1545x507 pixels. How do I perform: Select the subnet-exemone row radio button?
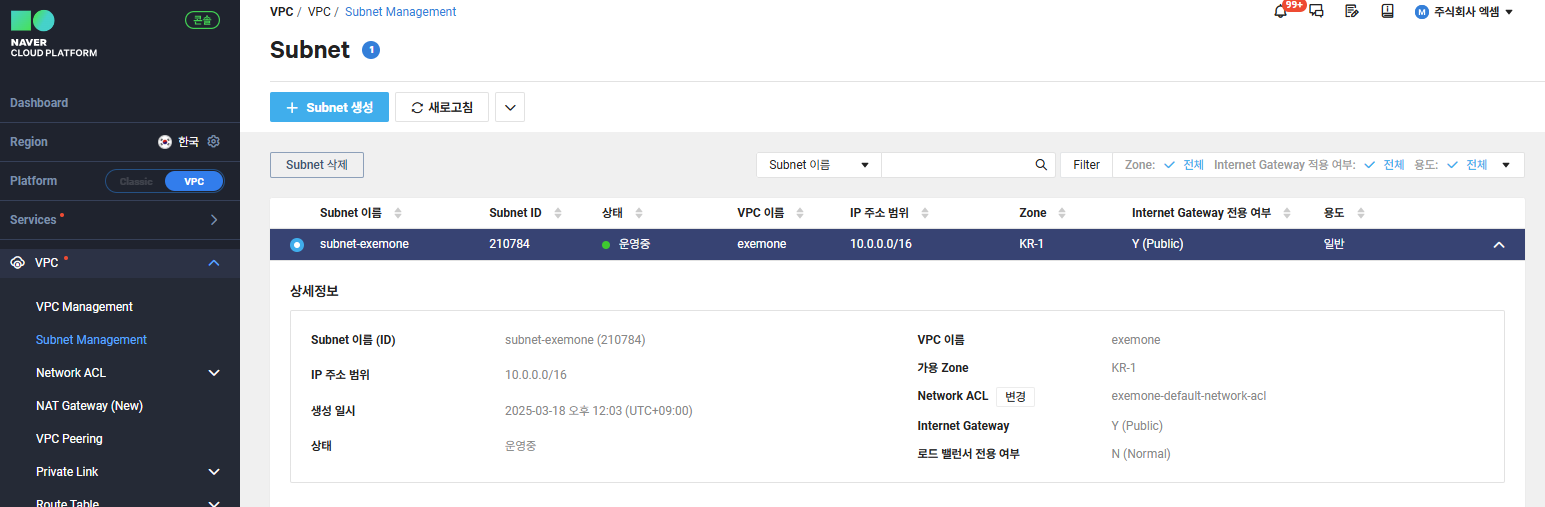click(x=297, y=245)
